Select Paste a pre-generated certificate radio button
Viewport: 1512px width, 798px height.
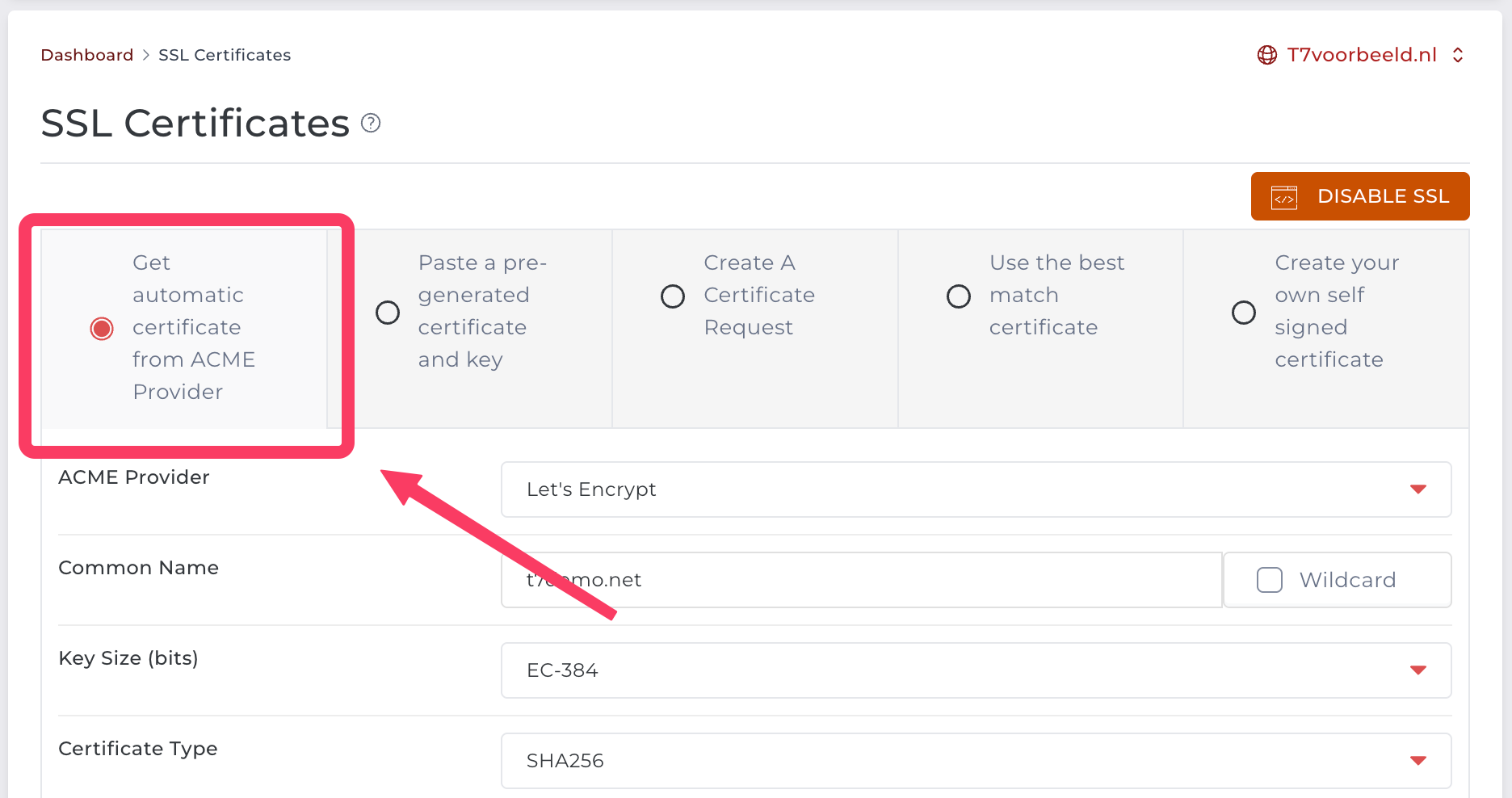pyautogui.click(x=388, y=313)
